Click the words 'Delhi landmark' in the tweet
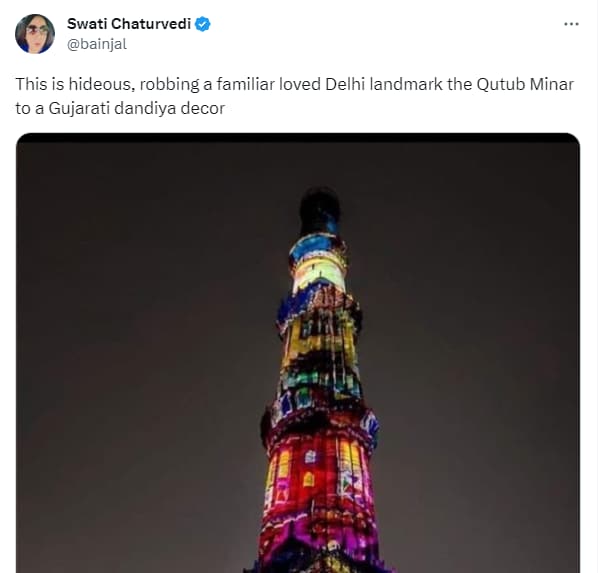This screenshot has width=598, height=573. point(384,84)
